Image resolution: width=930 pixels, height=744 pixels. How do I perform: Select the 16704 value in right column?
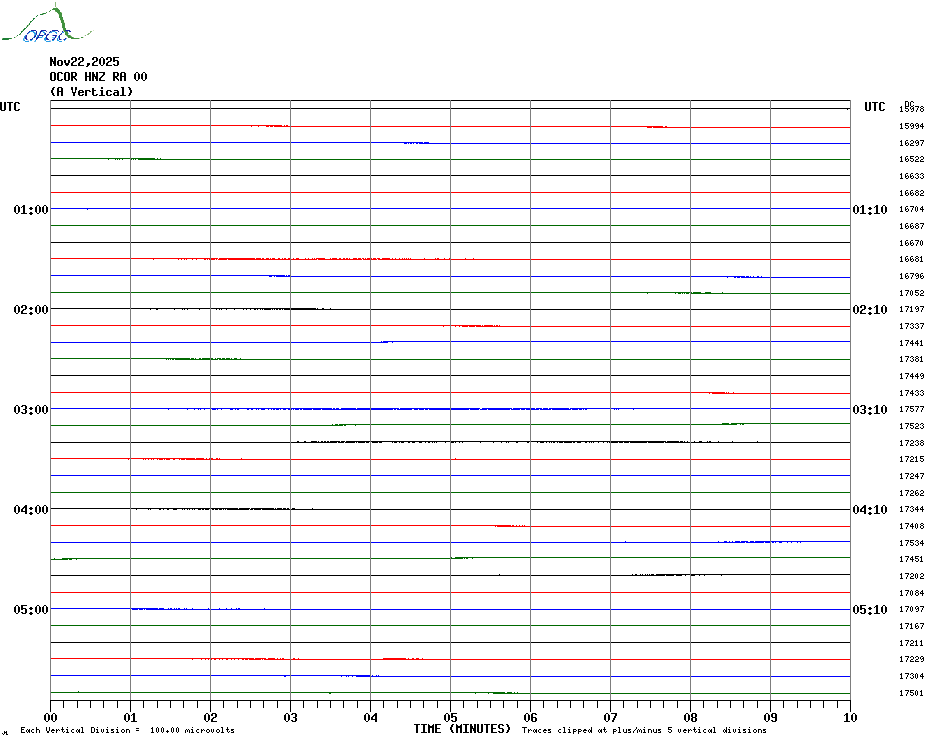click(x=911, y=210)
